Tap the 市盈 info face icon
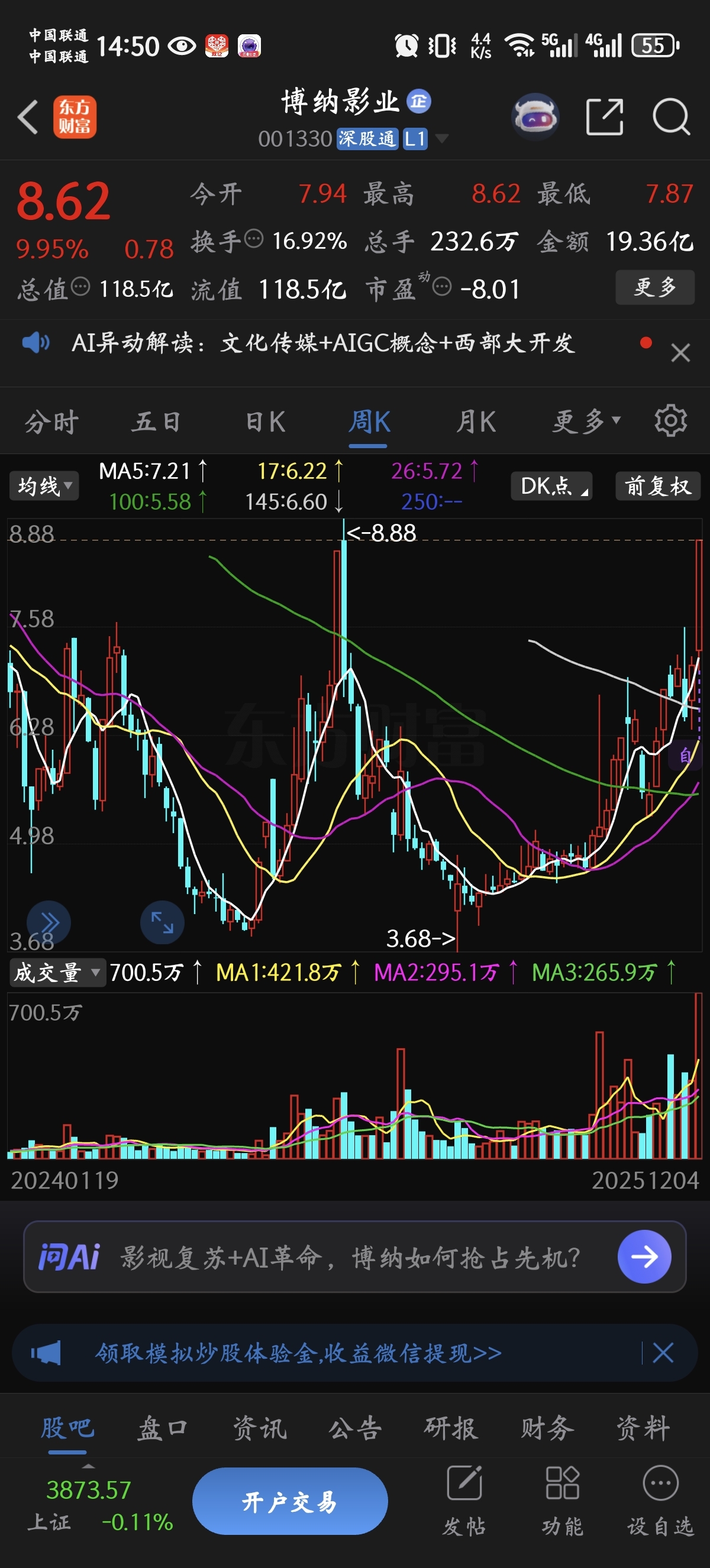The height and width of the screenshot is (1568, 710). tap(442, 286)
